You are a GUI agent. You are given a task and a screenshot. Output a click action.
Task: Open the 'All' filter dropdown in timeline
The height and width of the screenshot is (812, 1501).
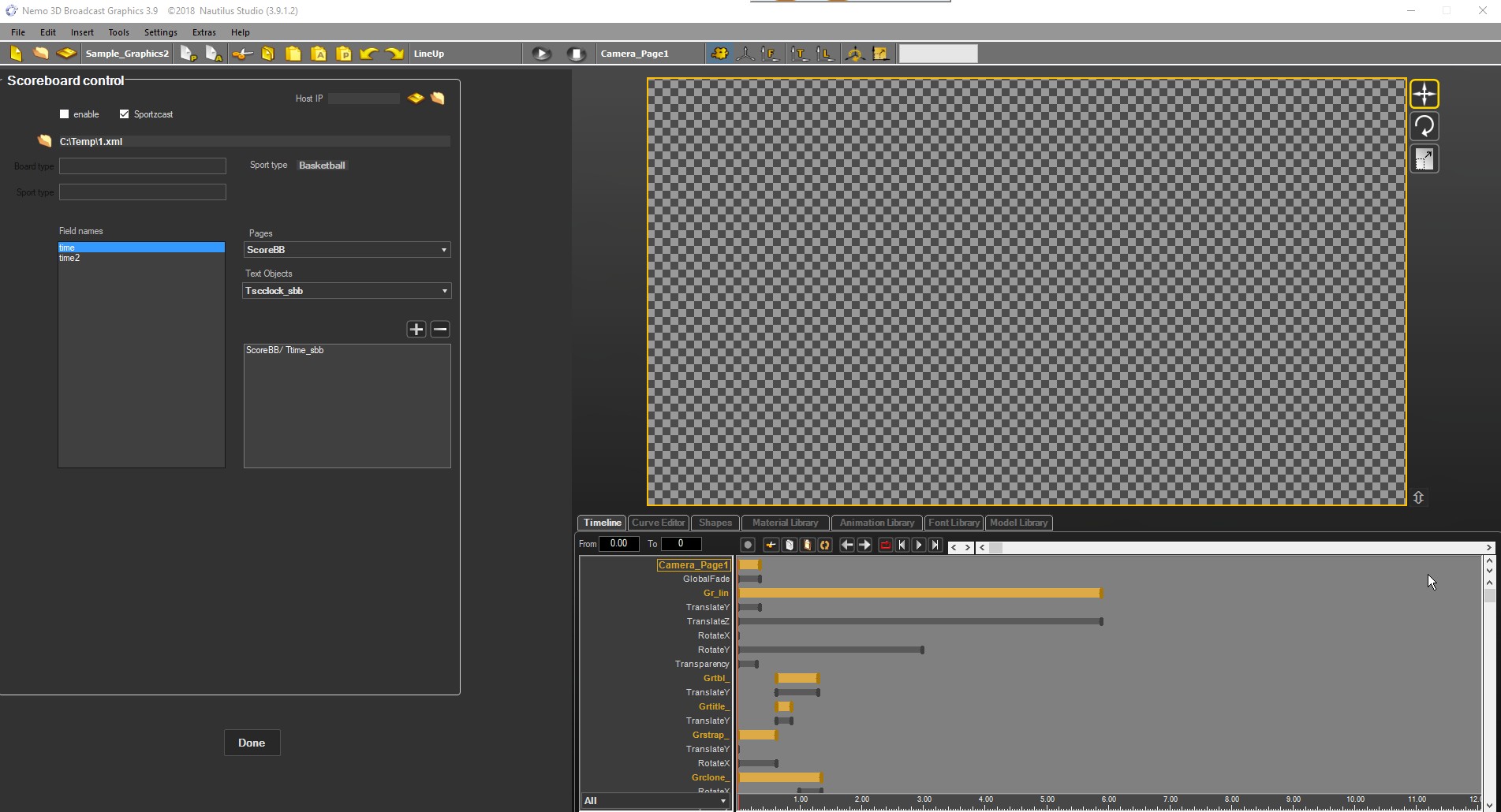[x=655, y=801]
